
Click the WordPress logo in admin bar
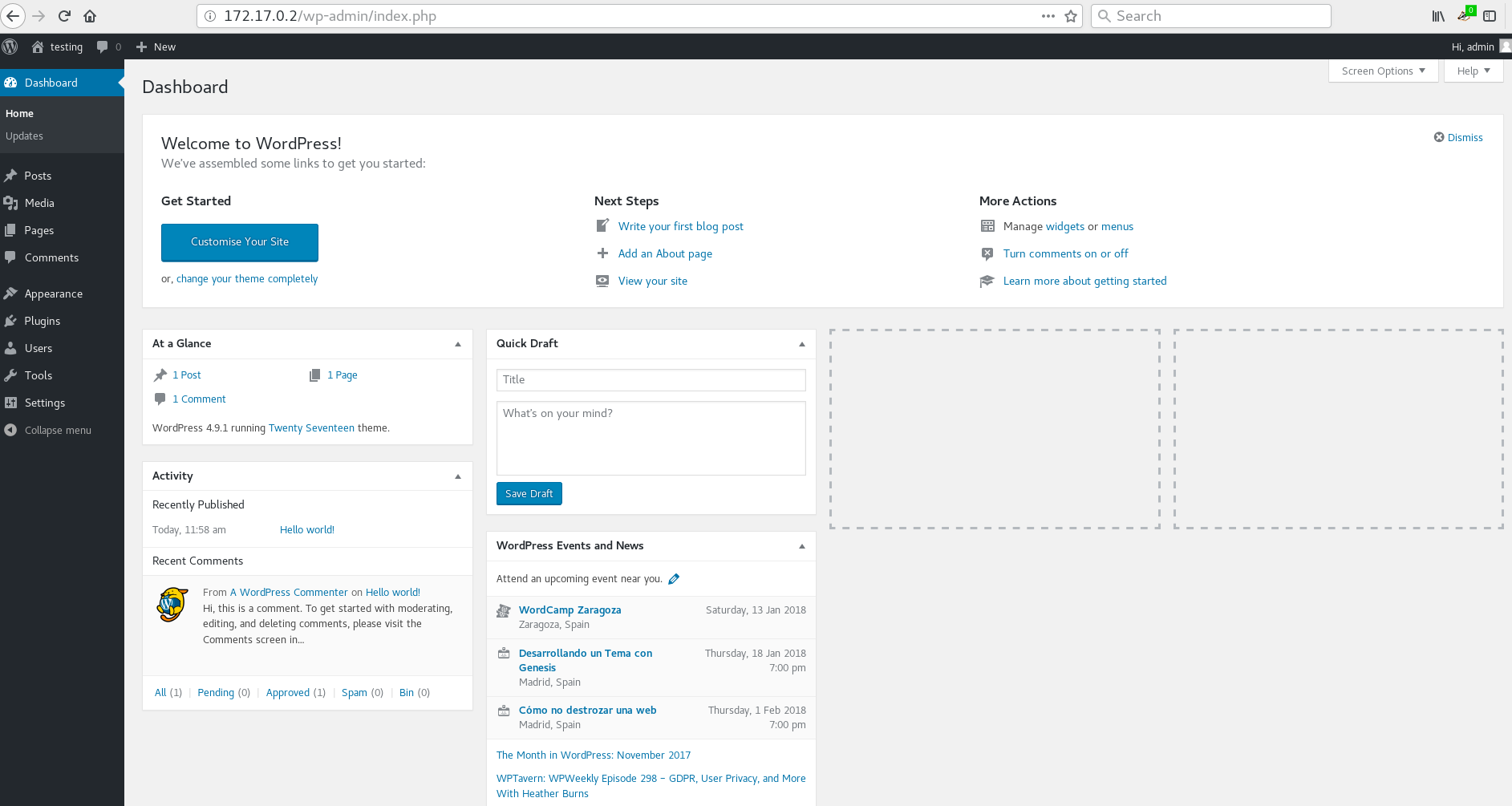[x=10, y=47]
